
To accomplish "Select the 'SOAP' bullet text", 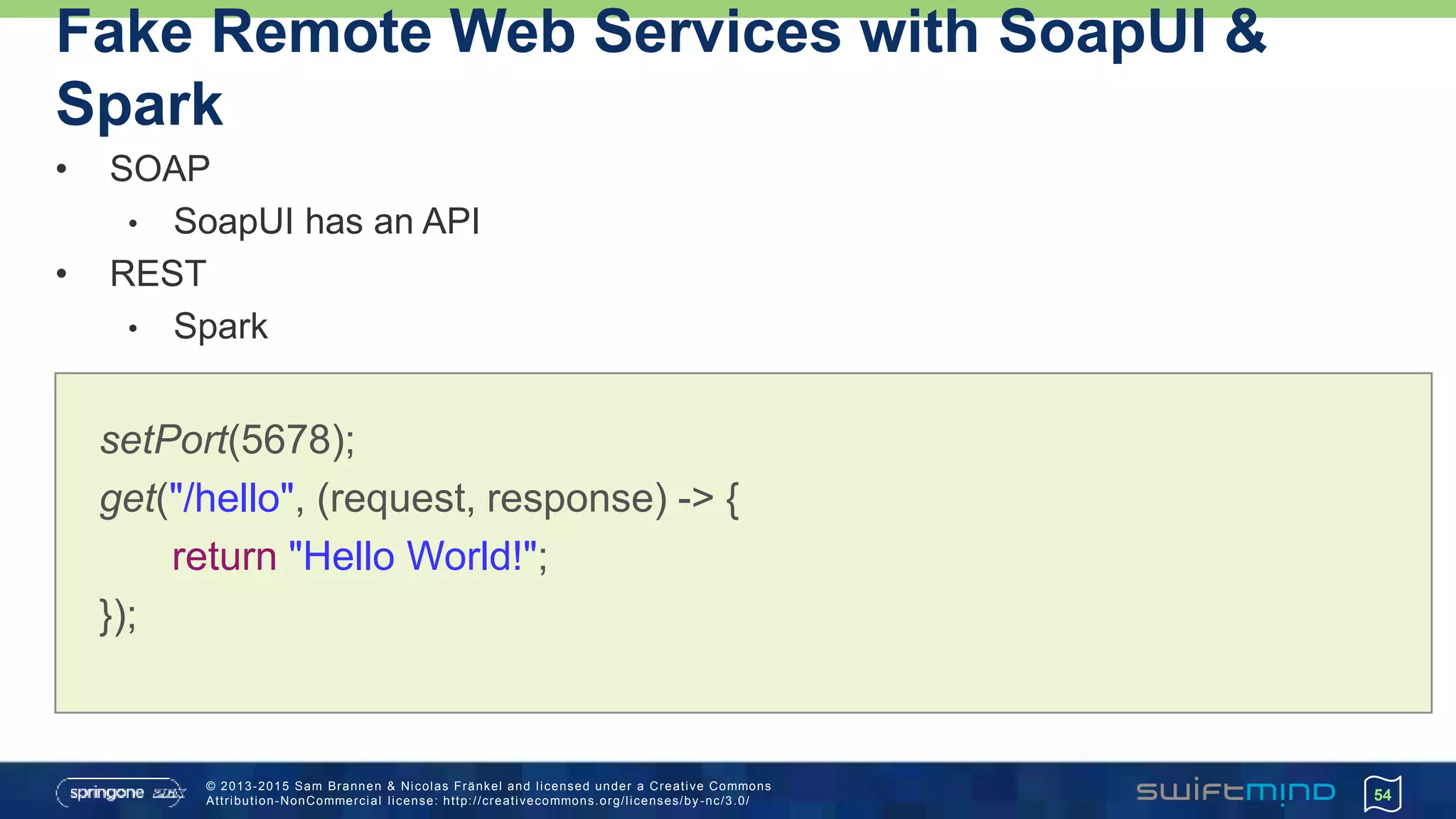I will [x=160, y=169].
